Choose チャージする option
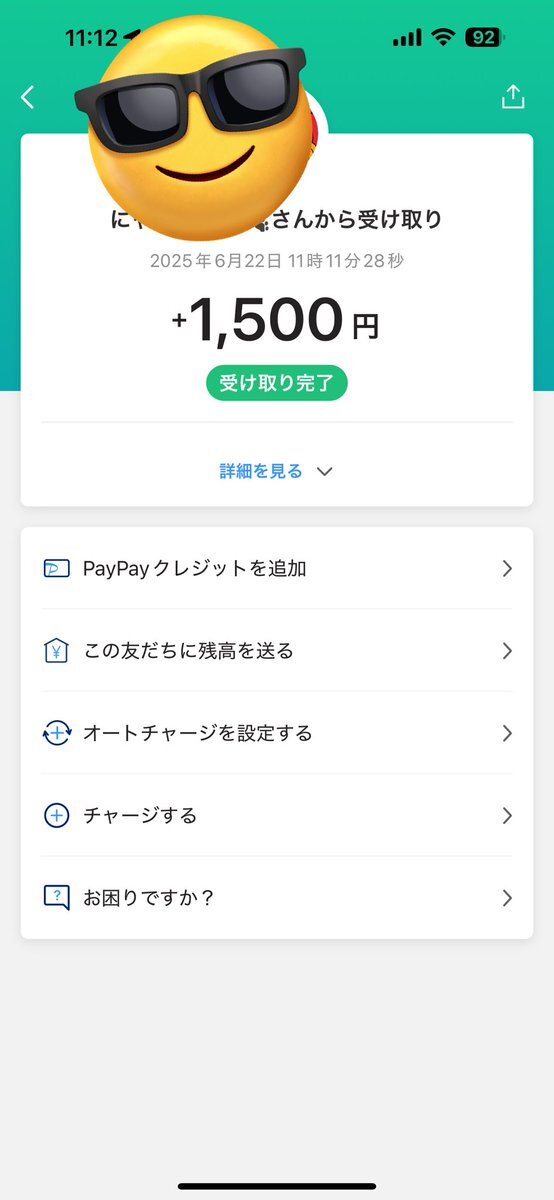This screenshot has width=554, height=1200. pyautogui.click(x=277, y=815)
